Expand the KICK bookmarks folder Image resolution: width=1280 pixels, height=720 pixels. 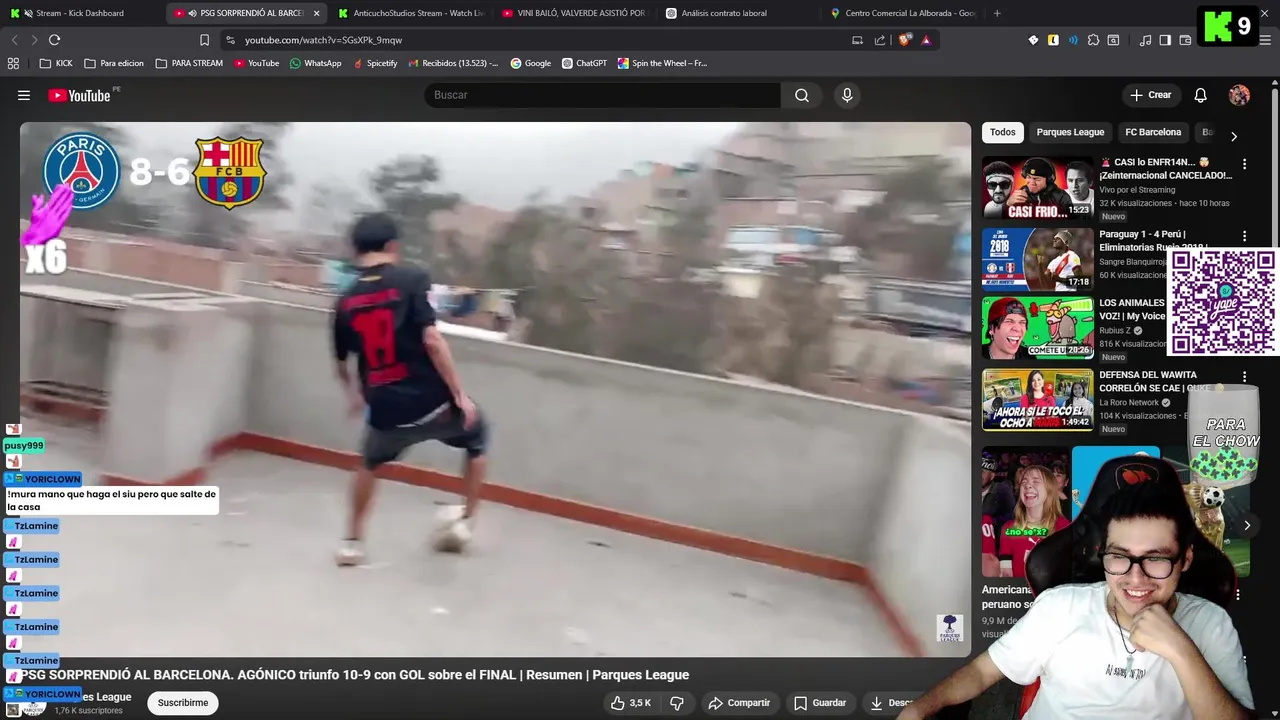(56, 63)
